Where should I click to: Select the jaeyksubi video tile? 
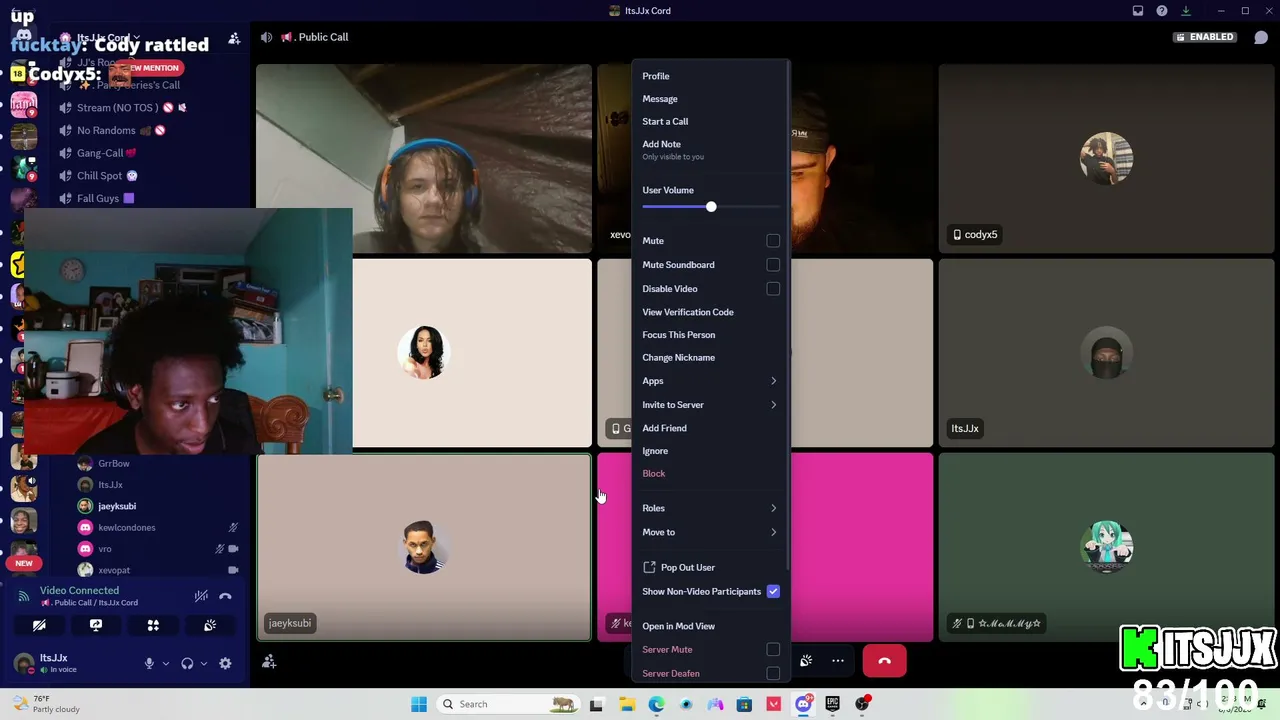(x=424, y=547)
